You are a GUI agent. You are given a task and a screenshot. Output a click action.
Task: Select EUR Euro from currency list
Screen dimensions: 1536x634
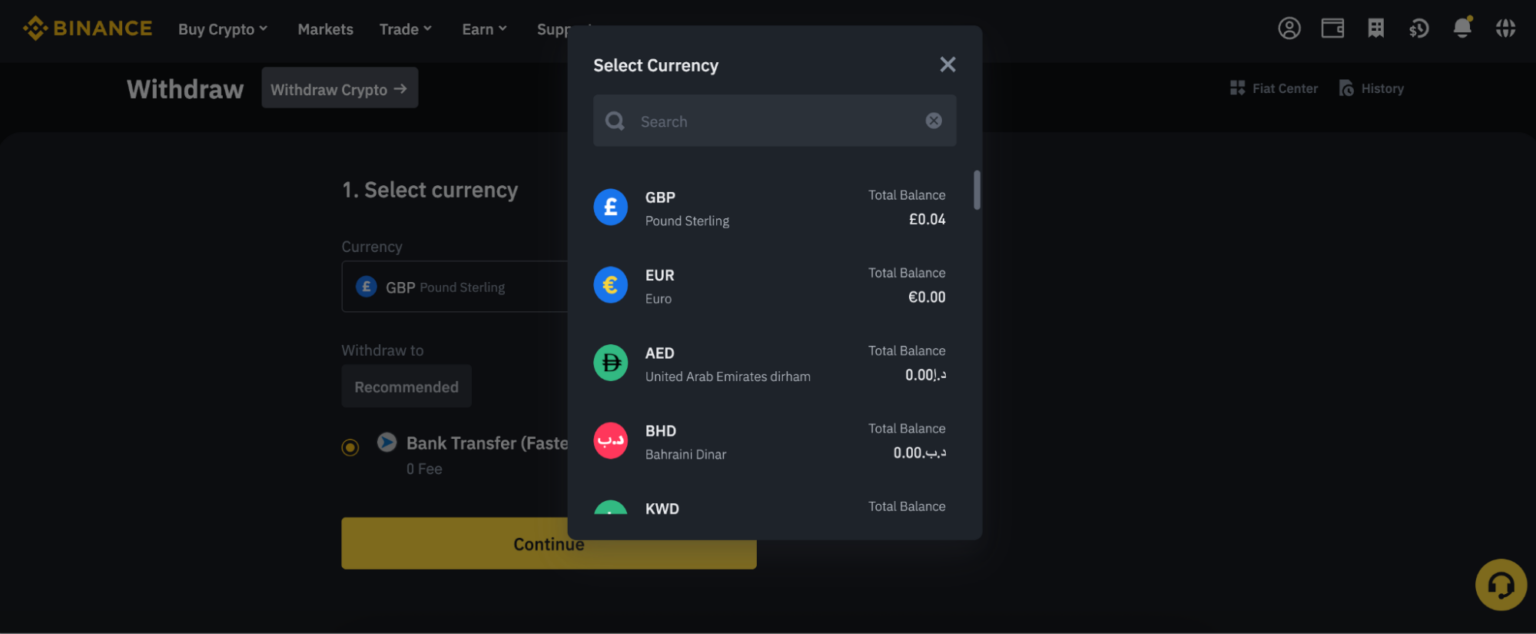[769, 286]
